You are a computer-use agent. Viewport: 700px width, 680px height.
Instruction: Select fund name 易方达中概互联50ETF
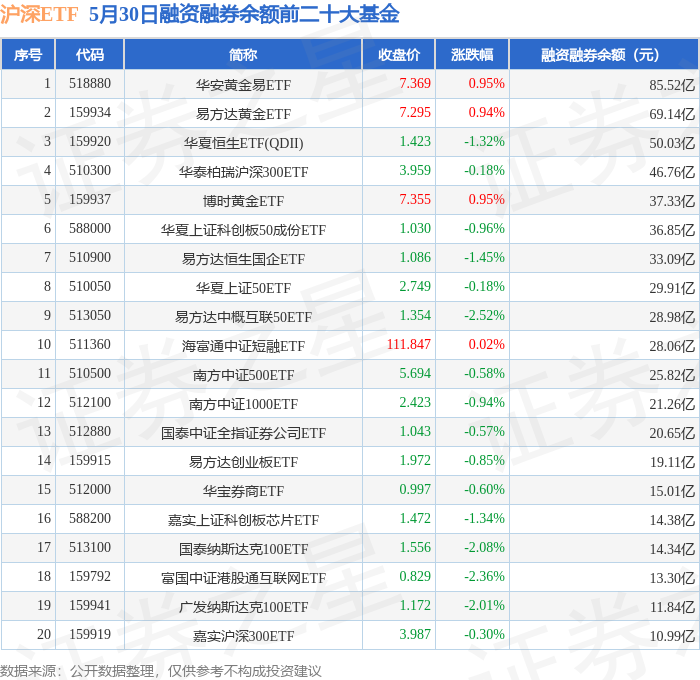(x=243, y=317)
